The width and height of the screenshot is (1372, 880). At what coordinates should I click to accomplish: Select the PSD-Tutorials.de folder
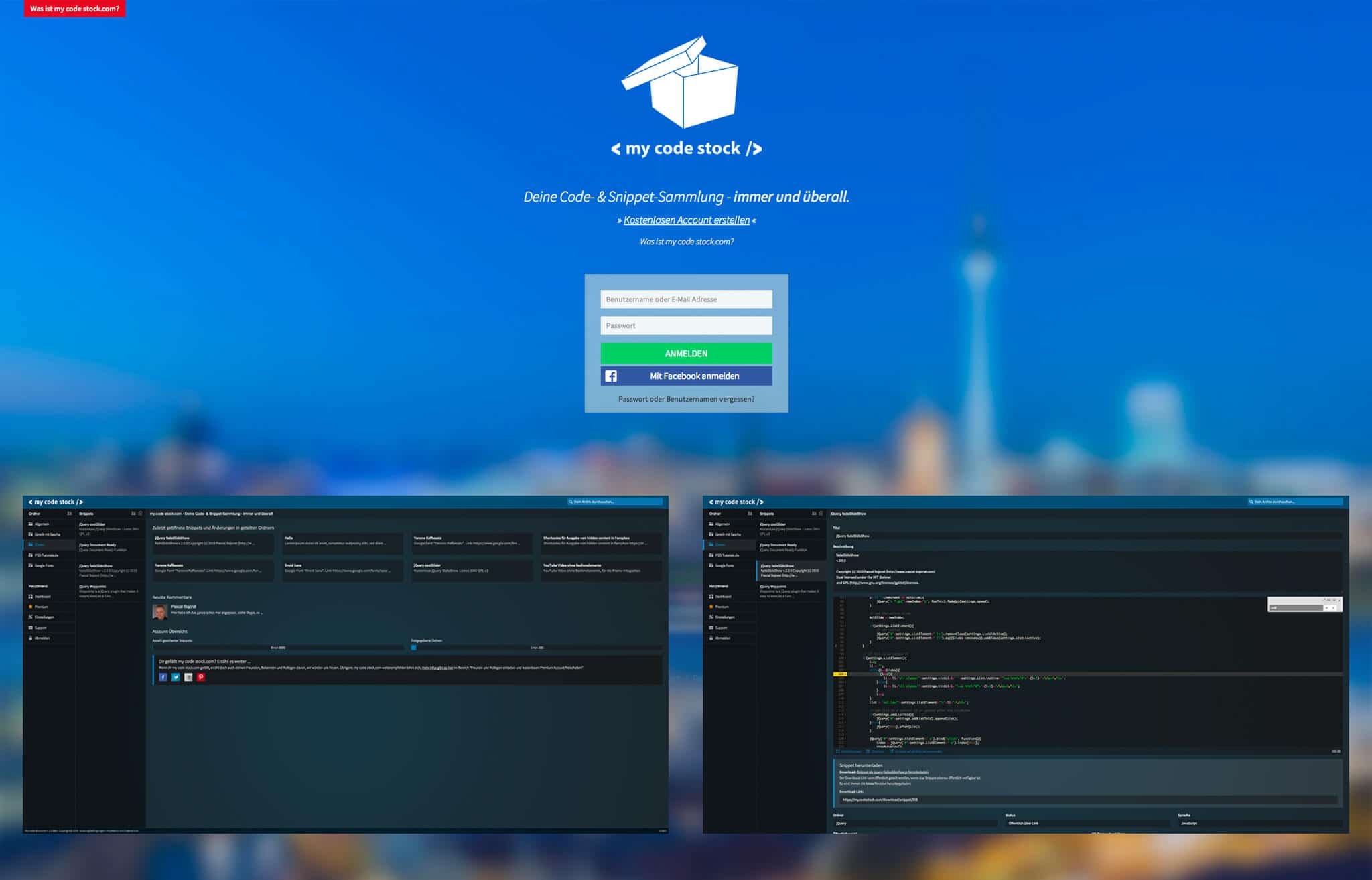point(44,555)
